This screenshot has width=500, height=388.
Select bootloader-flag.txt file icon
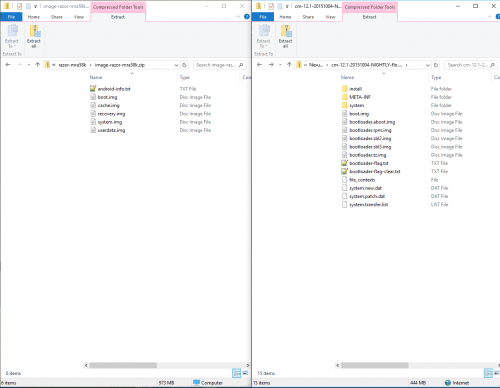tap(345, 163)
